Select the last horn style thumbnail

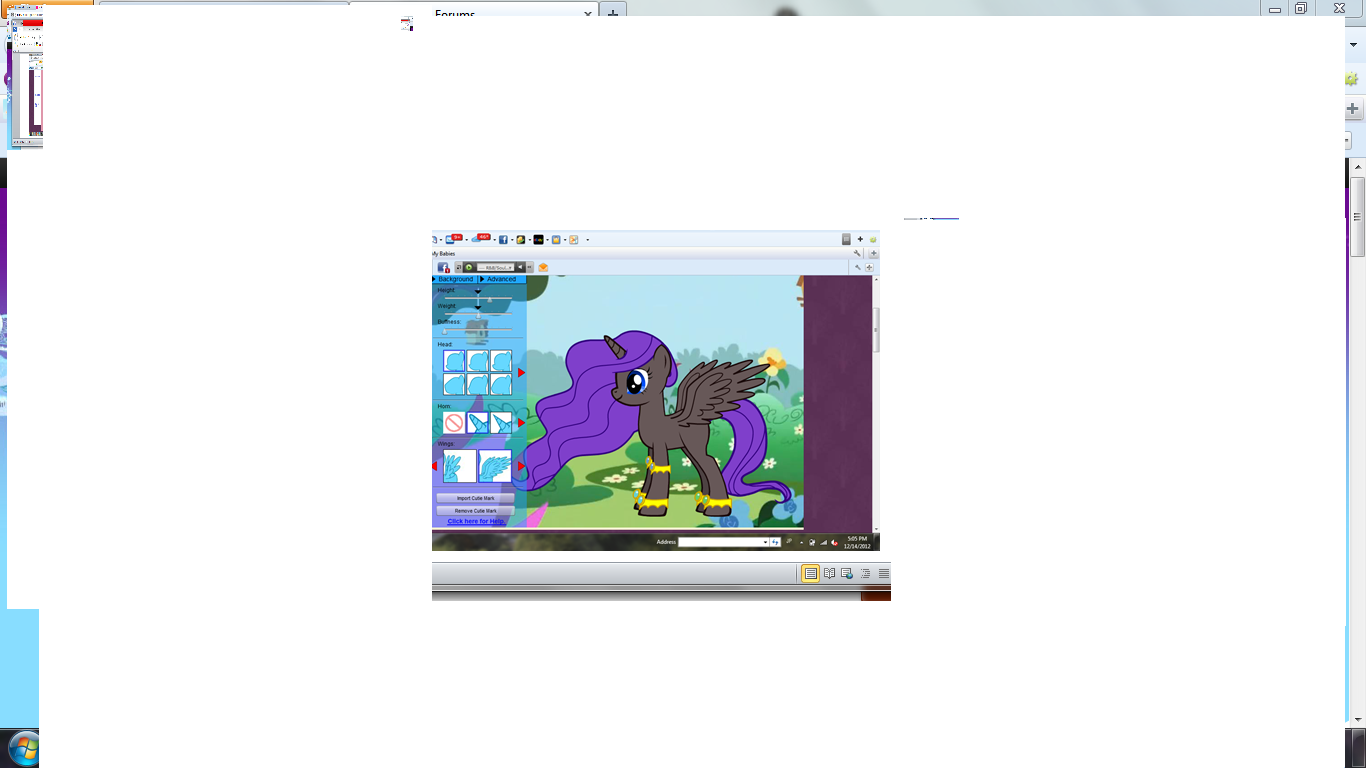[x=501, y=423]
